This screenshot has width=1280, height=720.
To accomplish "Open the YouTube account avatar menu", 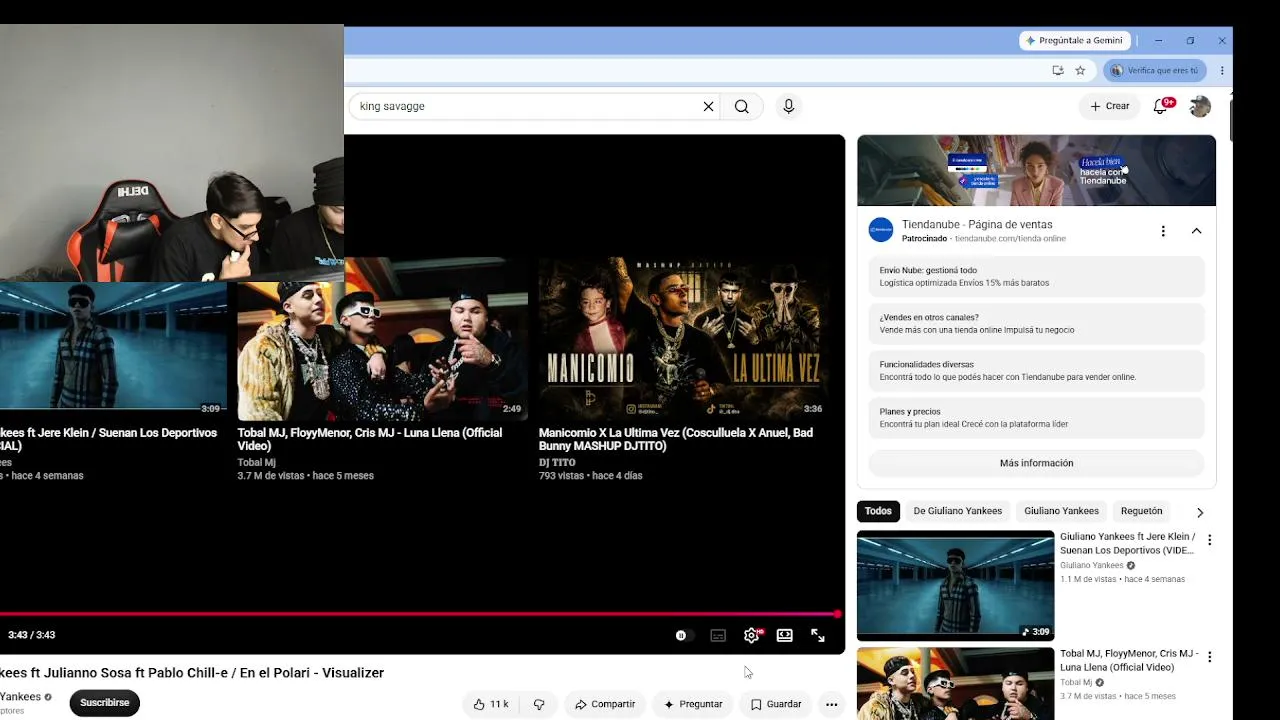I will pos(1200,106).
